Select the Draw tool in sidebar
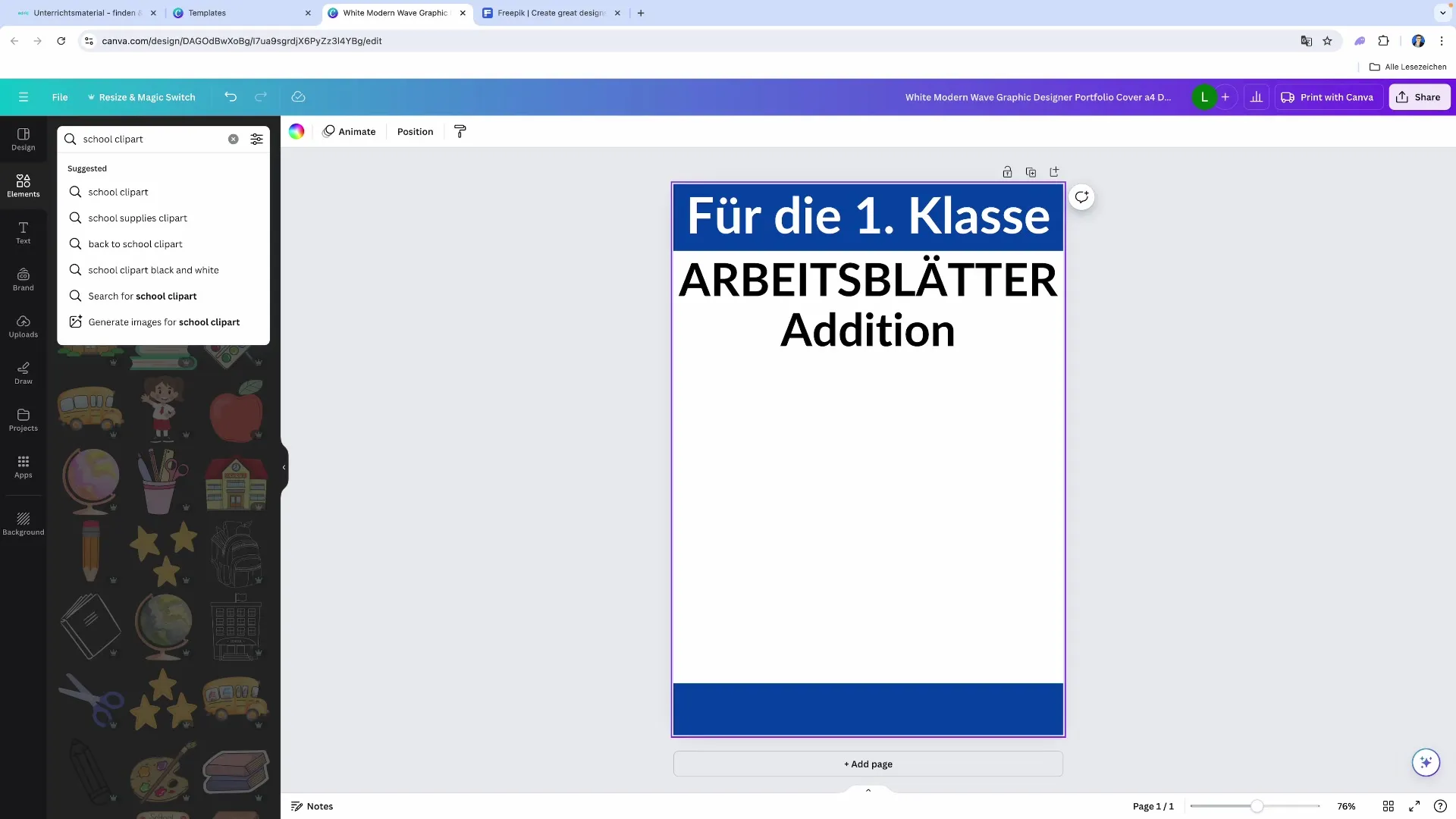 point(23,373)
